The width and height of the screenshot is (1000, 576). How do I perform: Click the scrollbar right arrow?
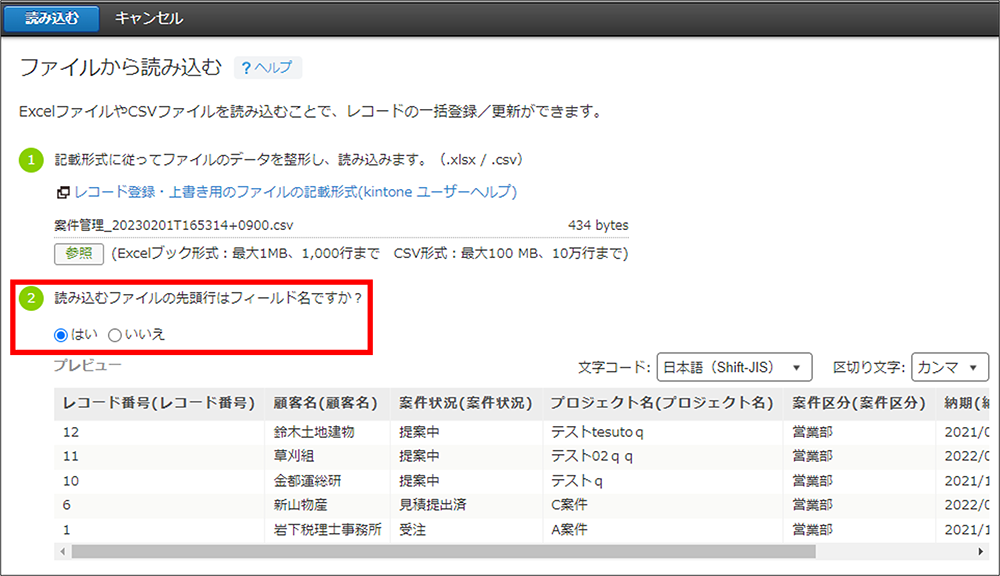click(x=981, y=551)
